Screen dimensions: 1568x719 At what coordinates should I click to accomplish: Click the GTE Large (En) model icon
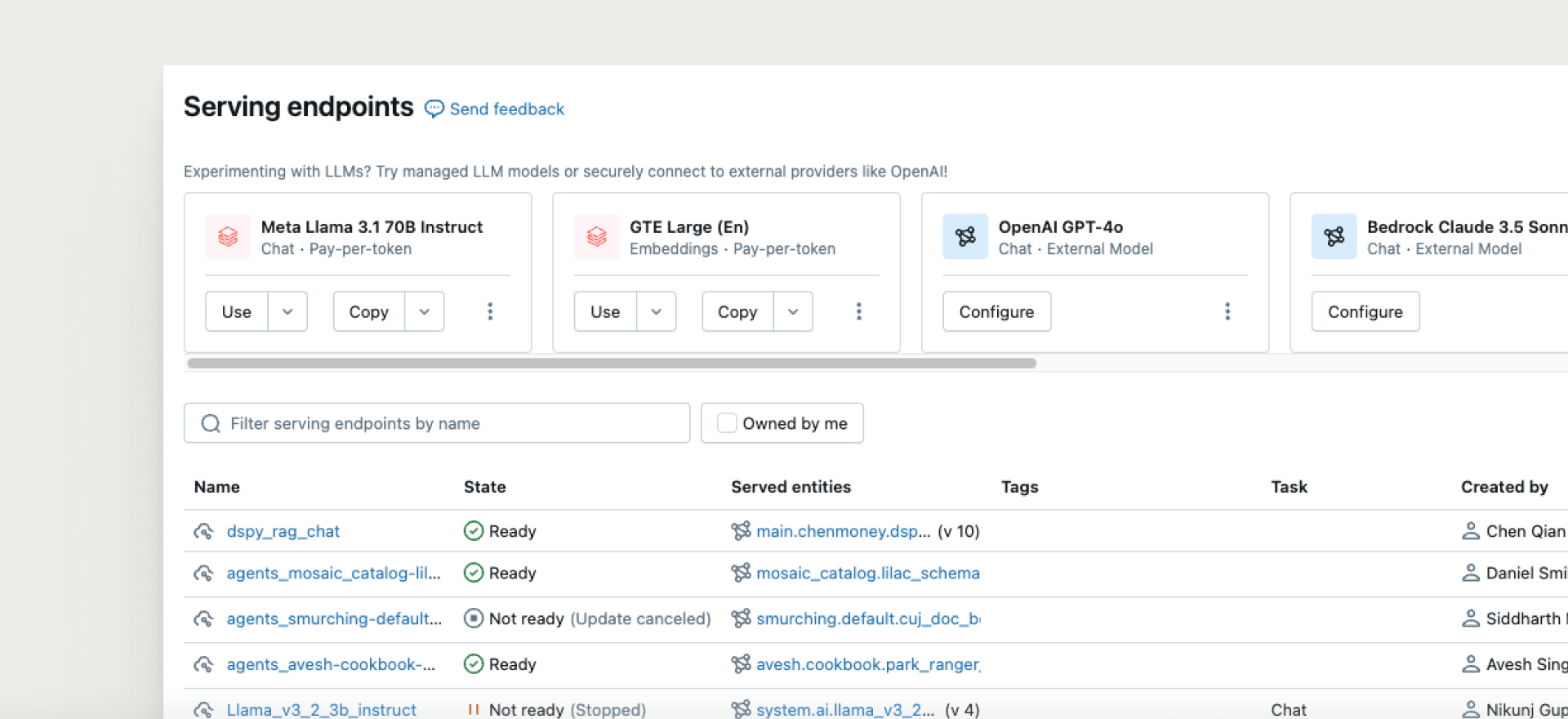tap(596, 237)
